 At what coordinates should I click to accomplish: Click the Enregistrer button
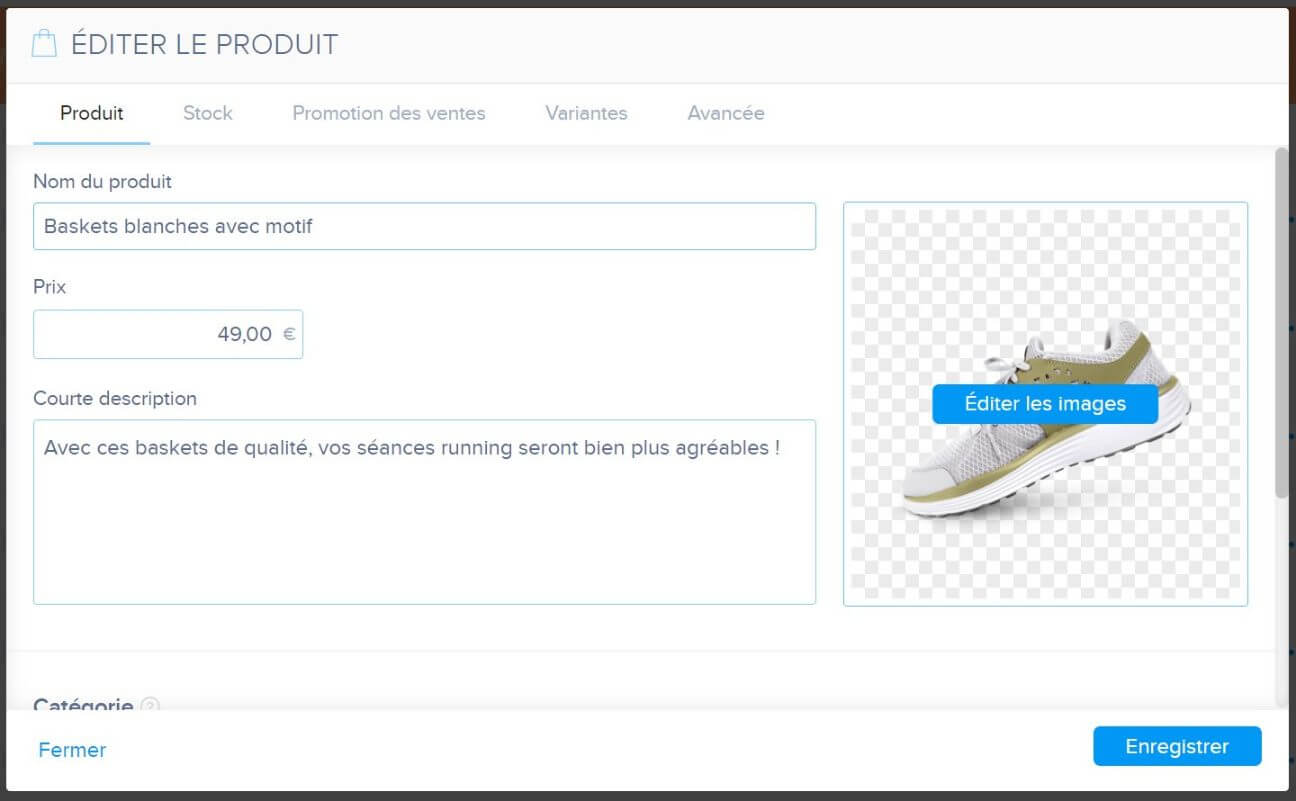(1177, 746)
